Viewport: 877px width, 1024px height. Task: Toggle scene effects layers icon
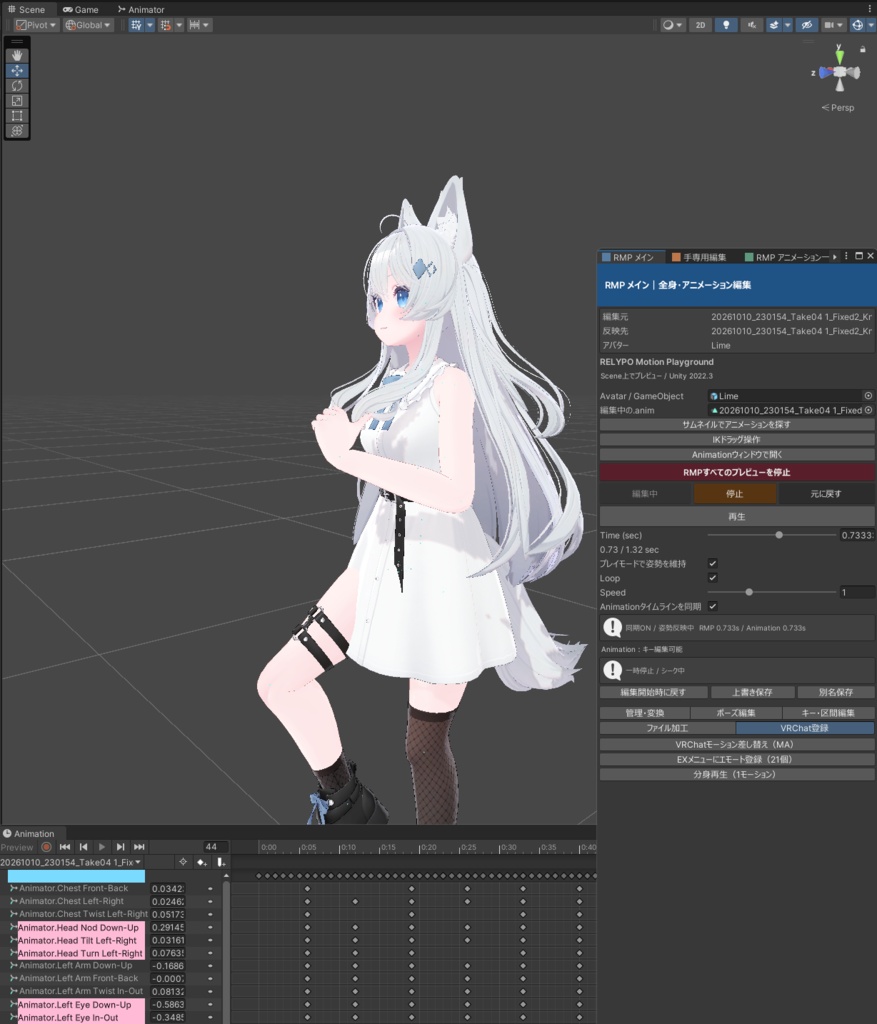(774, 25)
